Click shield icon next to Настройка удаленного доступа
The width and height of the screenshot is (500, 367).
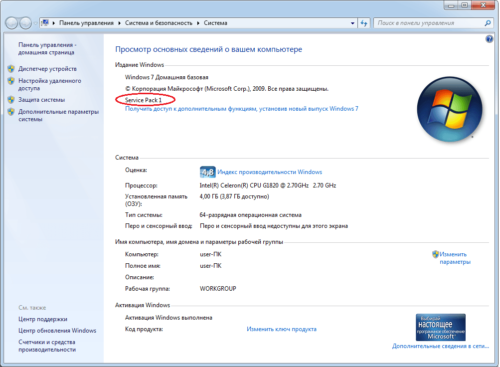coord(11,81)
